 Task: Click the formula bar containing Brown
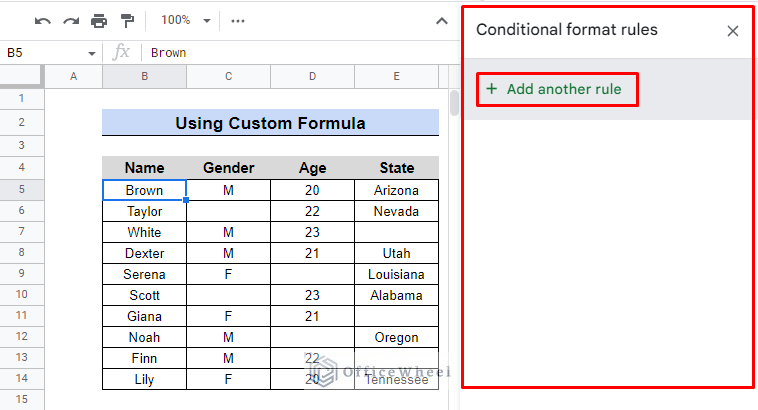click(x=300, y=52)
